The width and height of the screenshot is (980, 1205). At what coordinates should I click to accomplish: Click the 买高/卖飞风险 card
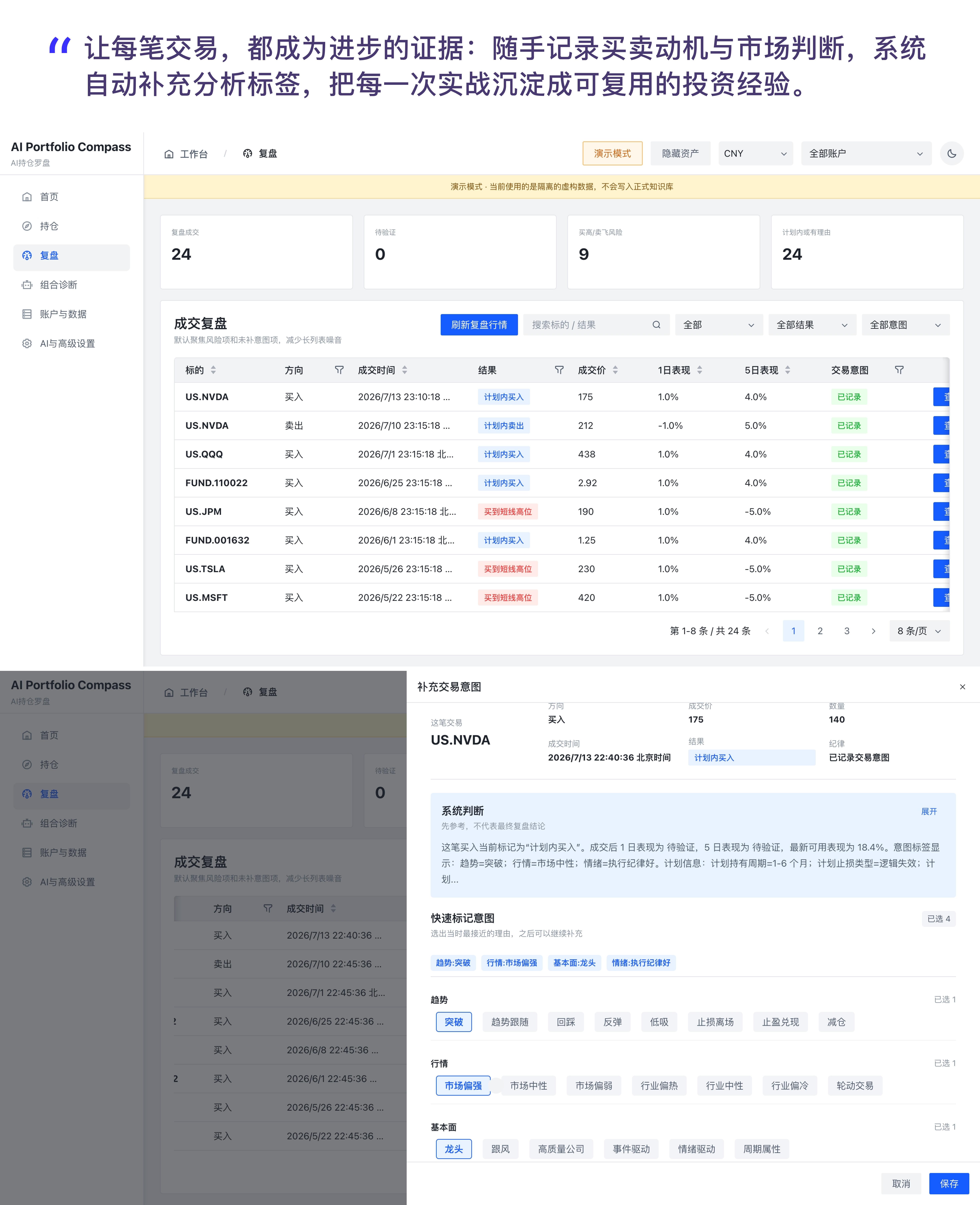point(663,252)
